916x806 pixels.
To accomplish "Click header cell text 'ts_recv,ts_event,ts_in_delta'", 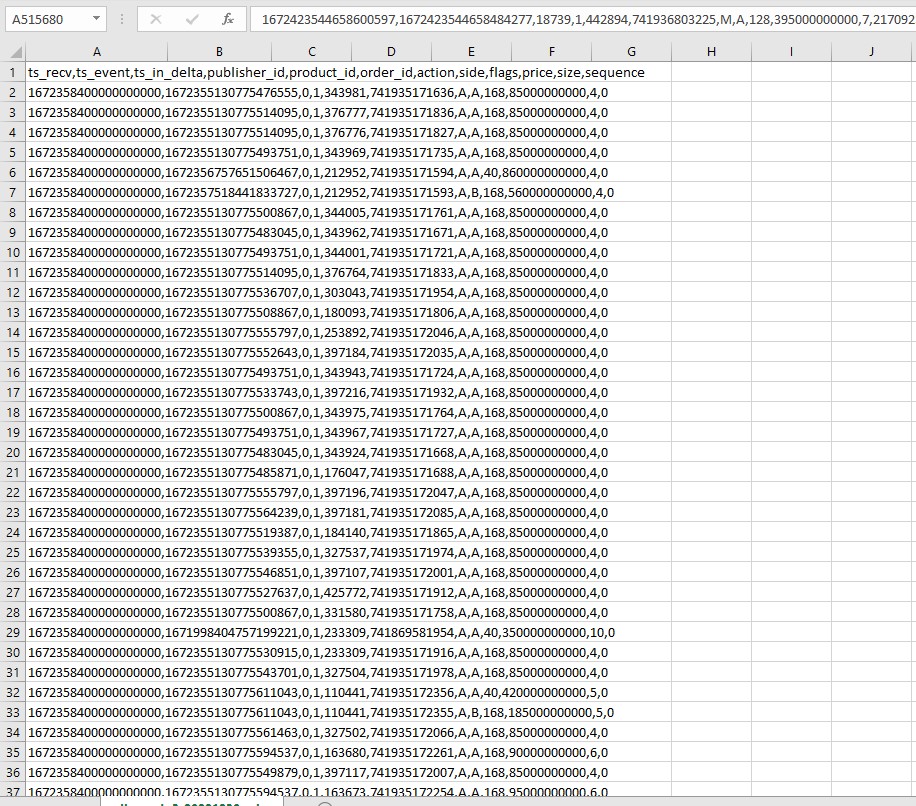I will click(116, 72).
